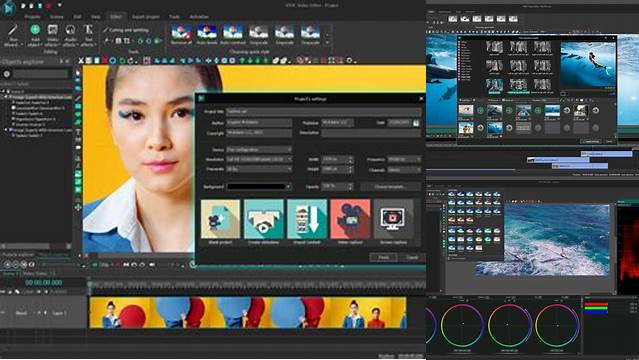639x360 pixels.
Task: Click the timeline timecode display
Action: 44,282
